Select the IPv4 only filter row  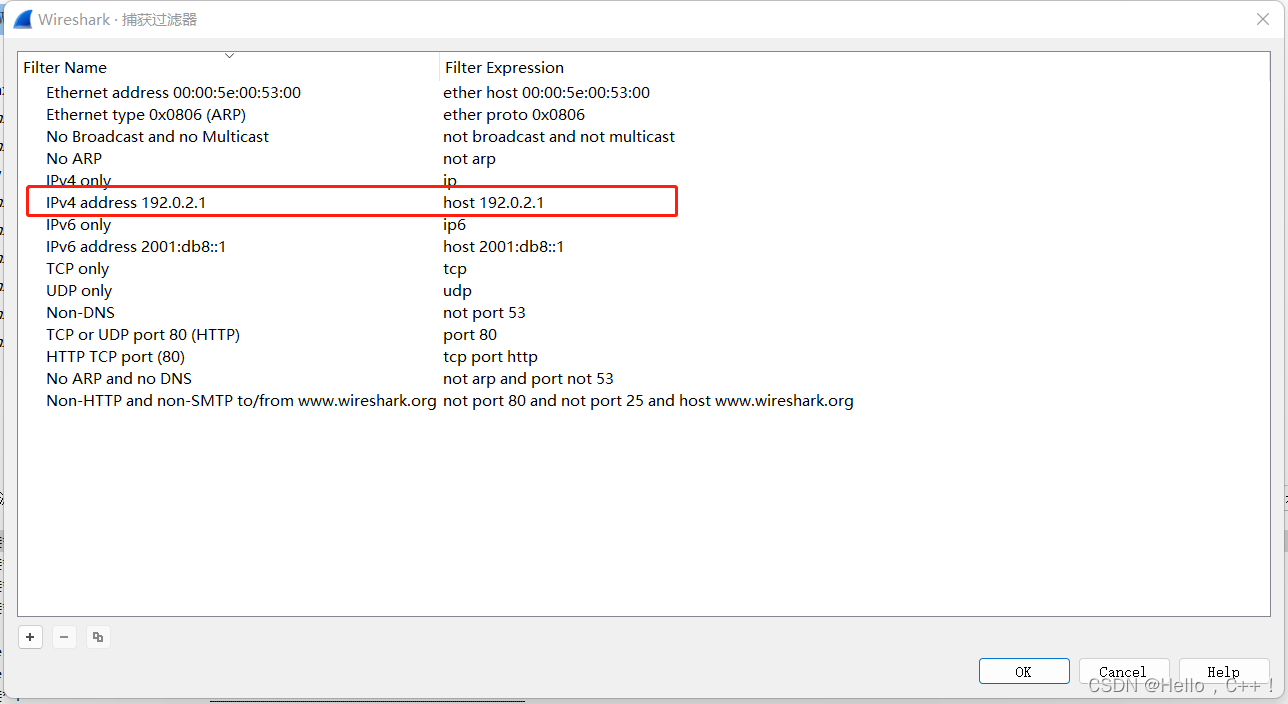click(79, 180)
